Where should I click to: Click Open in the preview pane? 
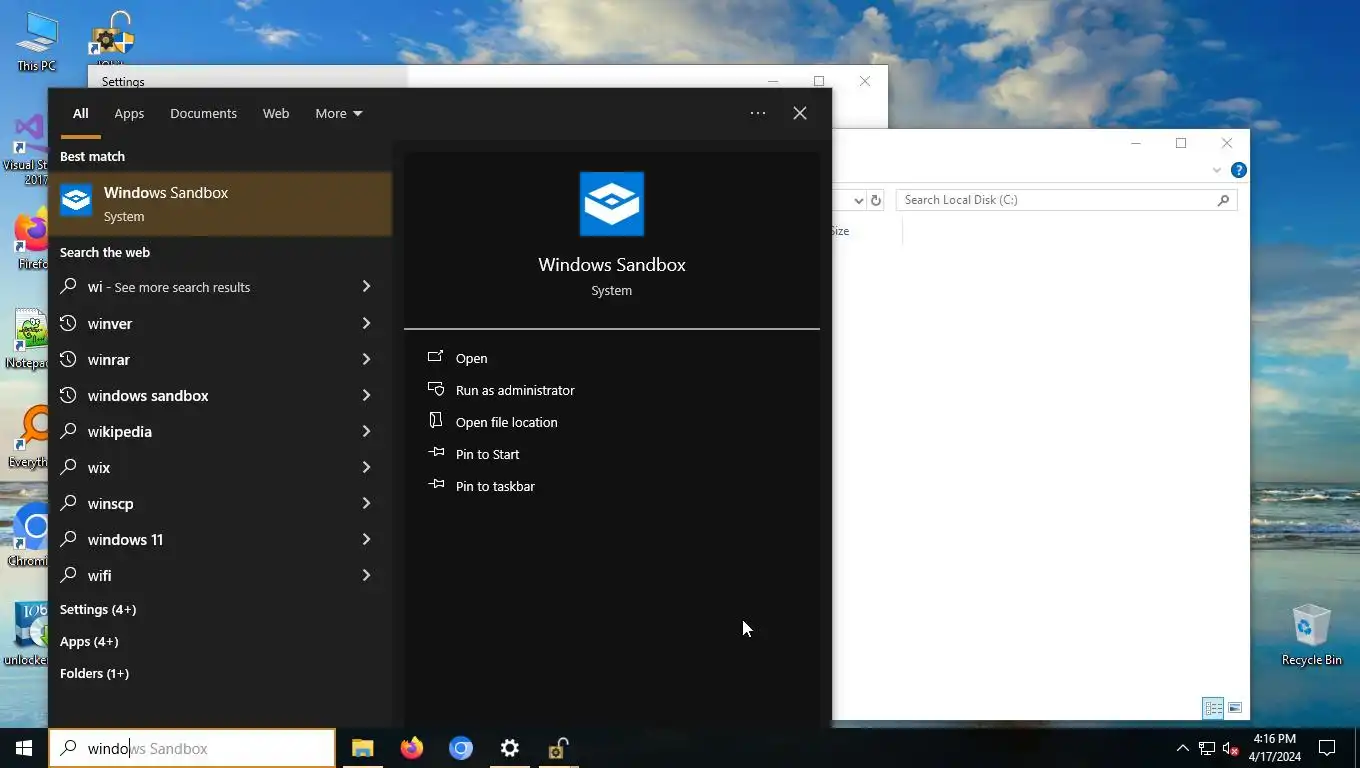[x=471, y=358]
